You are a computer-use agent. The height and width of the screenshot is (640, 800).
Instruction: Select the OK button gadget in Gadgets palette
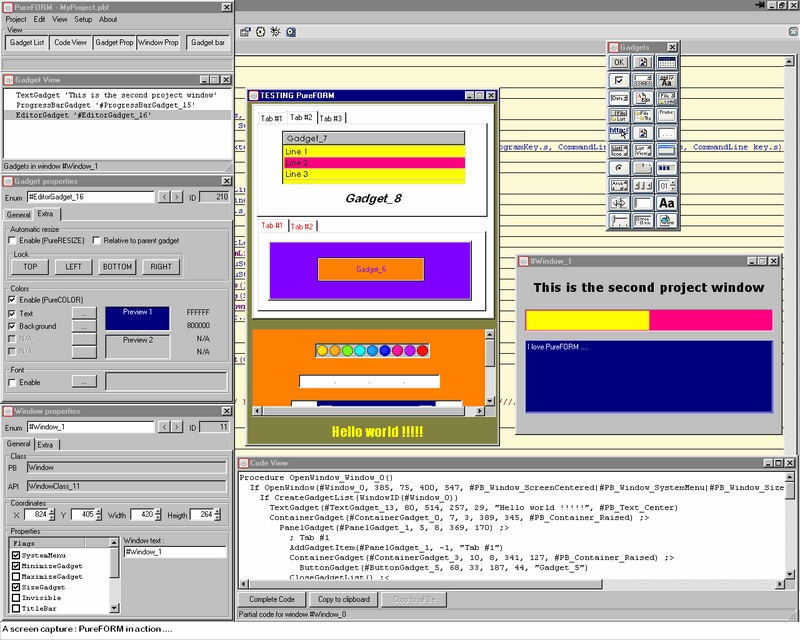619,62
